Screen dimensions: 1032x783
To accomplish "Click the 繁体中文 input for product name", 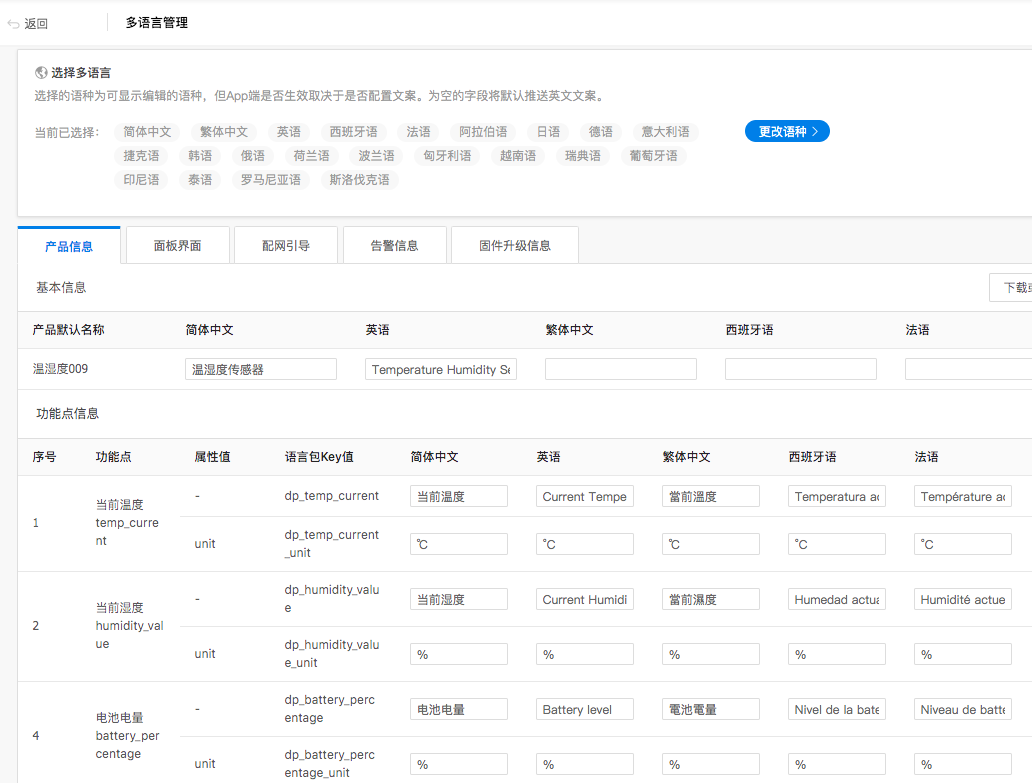I will (x=620, y=368).
